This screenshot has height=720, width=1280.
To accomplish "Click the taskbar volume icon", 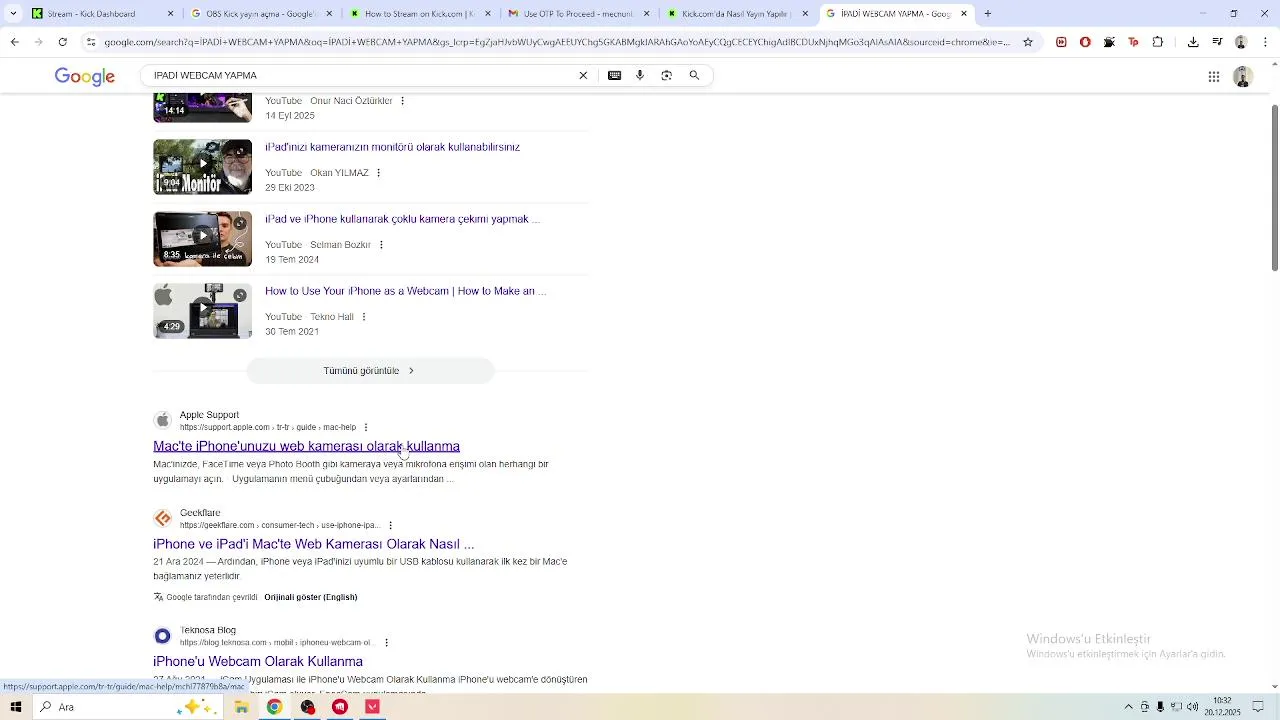I will (1192, 707).
